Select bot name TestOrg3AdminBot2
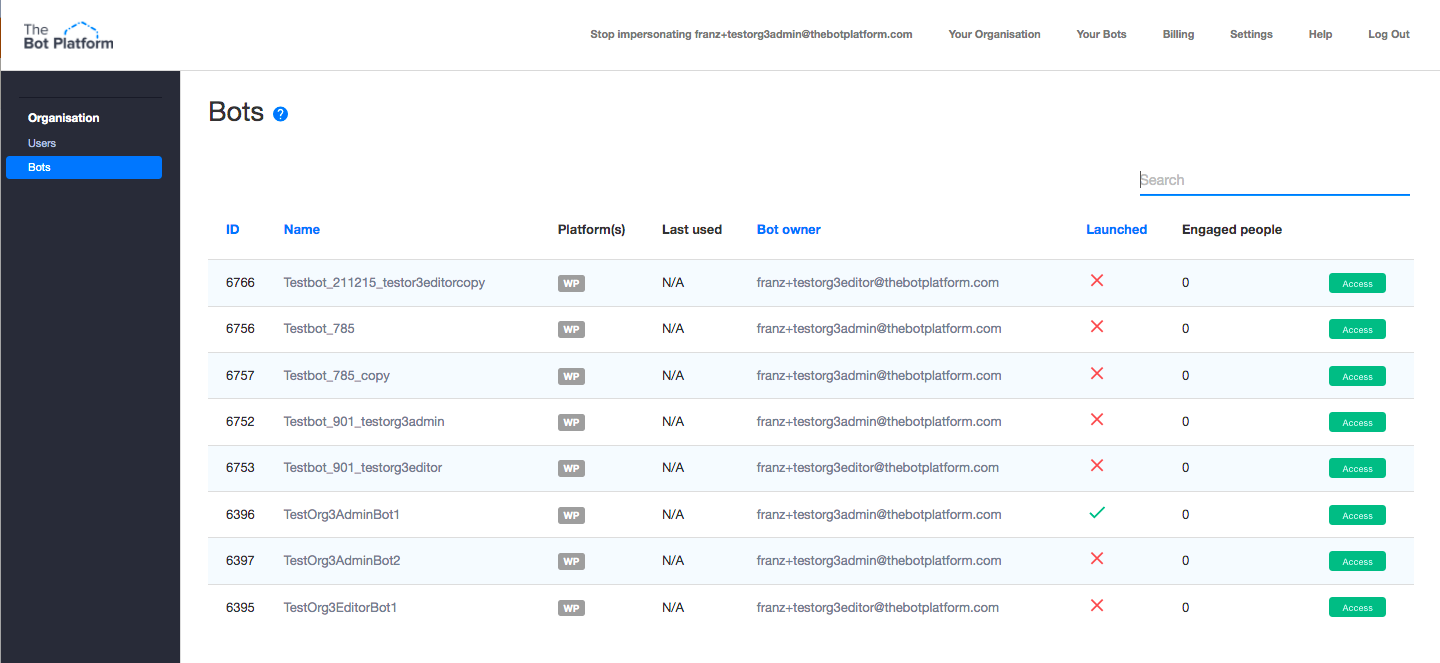This screenshot has width=1440, height=663. click(x=342, y=560)
